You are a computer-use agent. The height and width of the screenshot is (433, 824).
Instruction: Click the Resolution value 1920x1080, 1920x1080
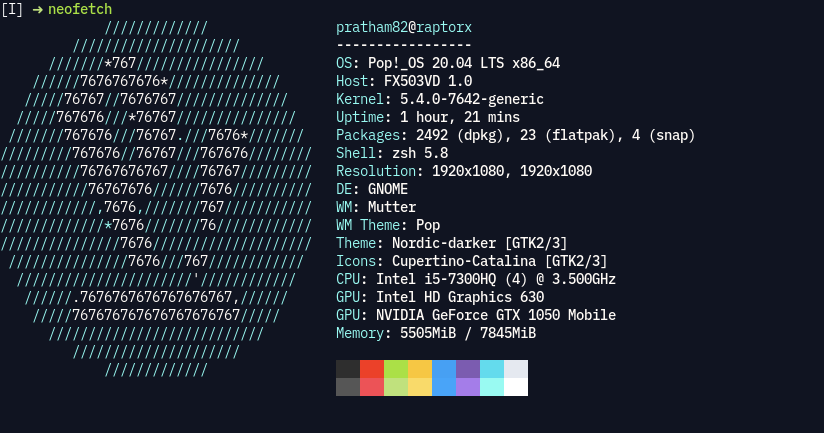512,171
